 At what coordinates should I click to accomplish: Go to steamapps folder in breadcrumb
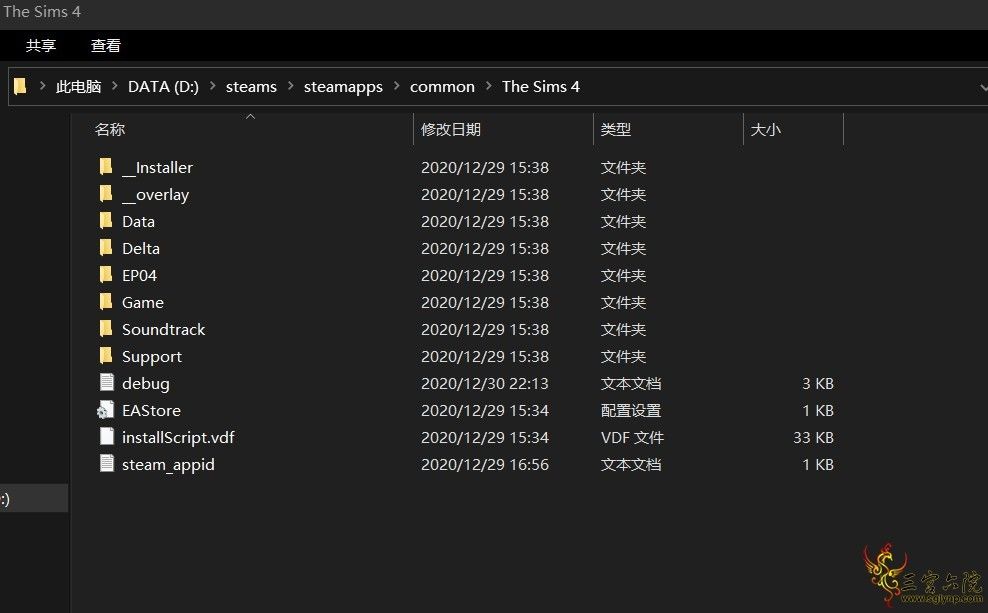tap(343, 87)
